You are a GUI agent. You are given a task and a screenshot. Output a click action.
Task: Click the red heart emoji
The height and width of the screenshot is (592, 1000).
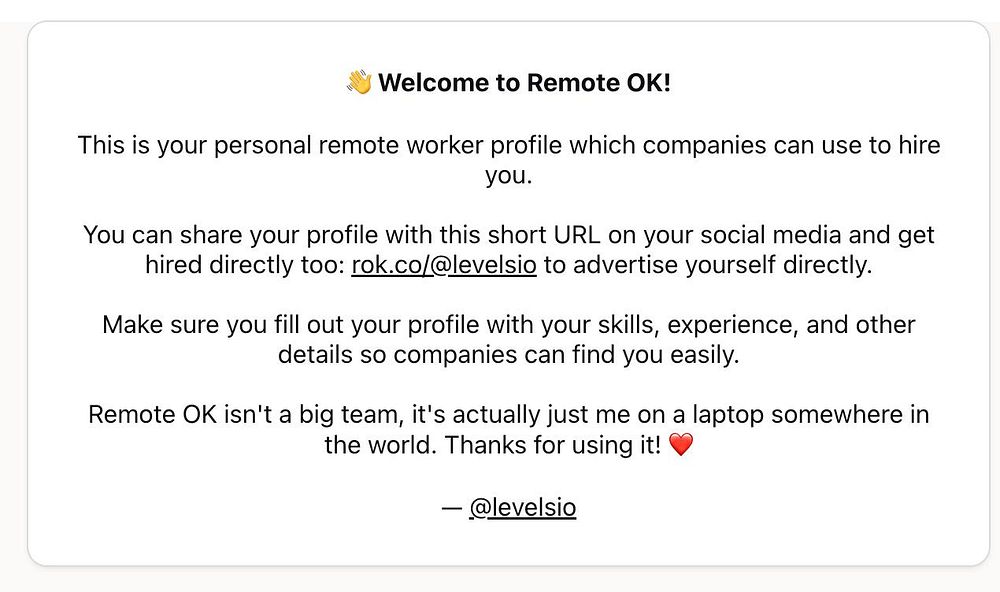680,445
